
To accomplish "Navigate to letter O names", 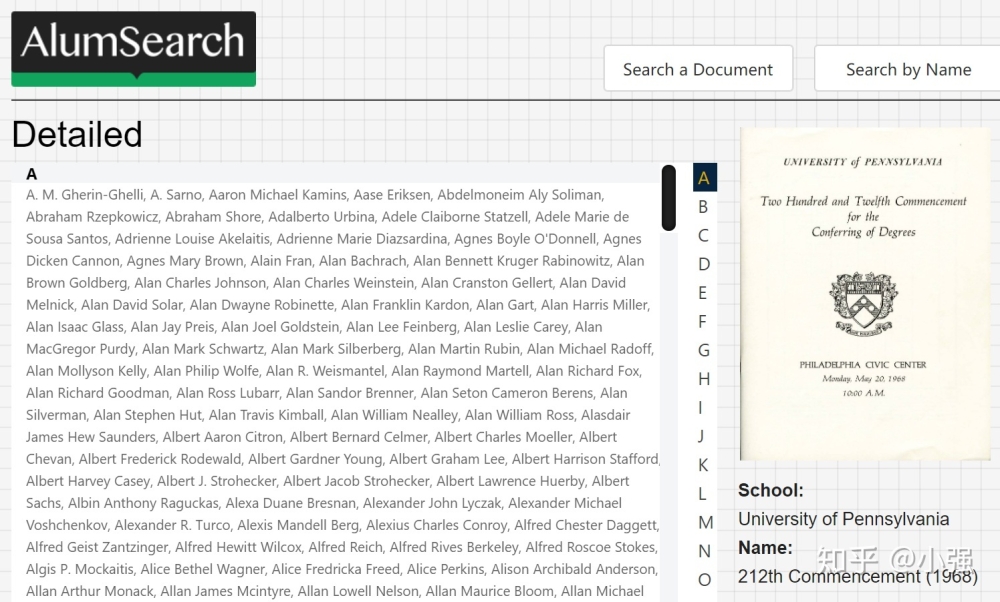I will [704, 580].
